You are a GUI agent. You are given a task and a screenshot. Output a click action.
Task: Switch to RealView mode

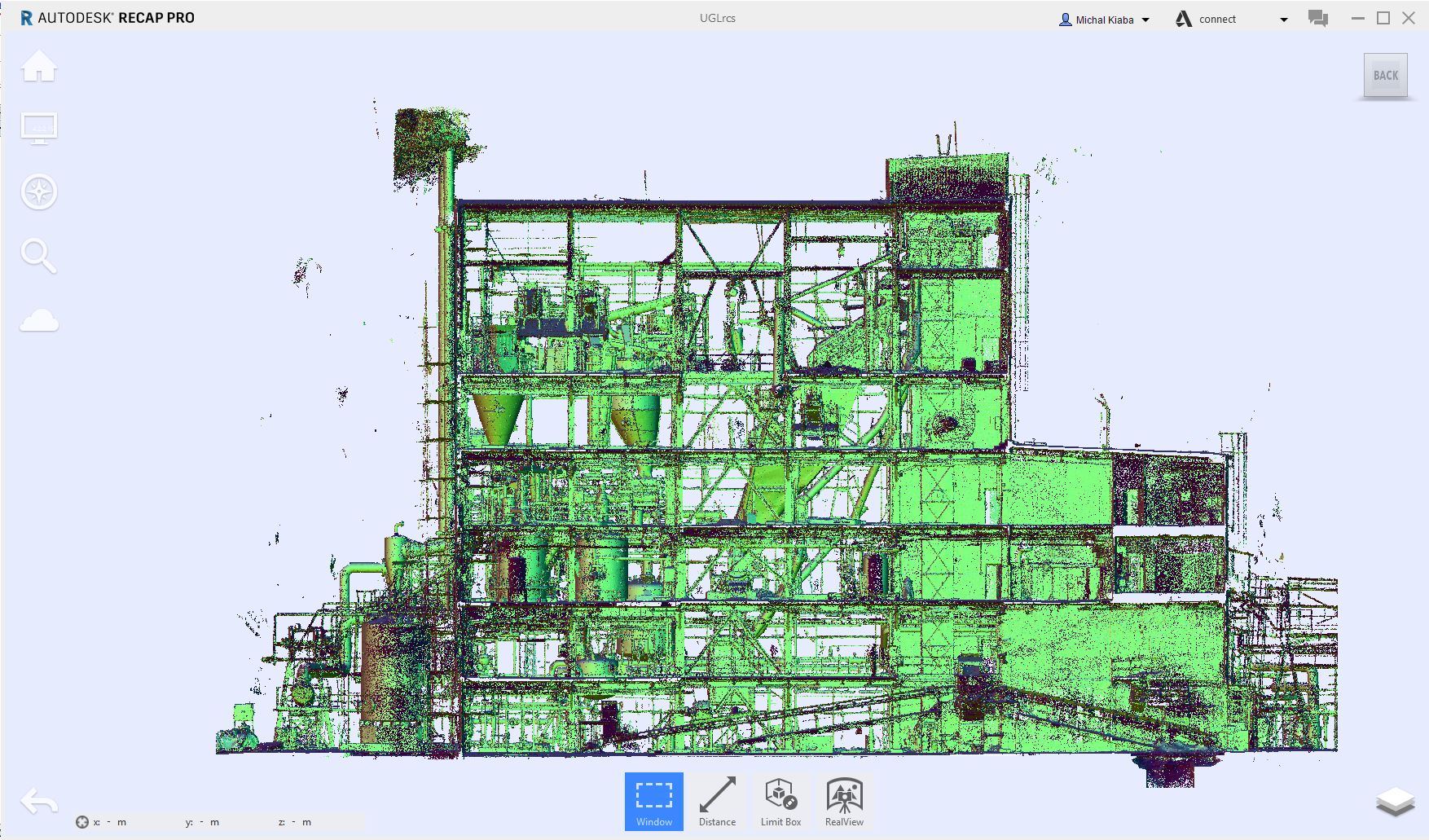[x=844, y=802]
